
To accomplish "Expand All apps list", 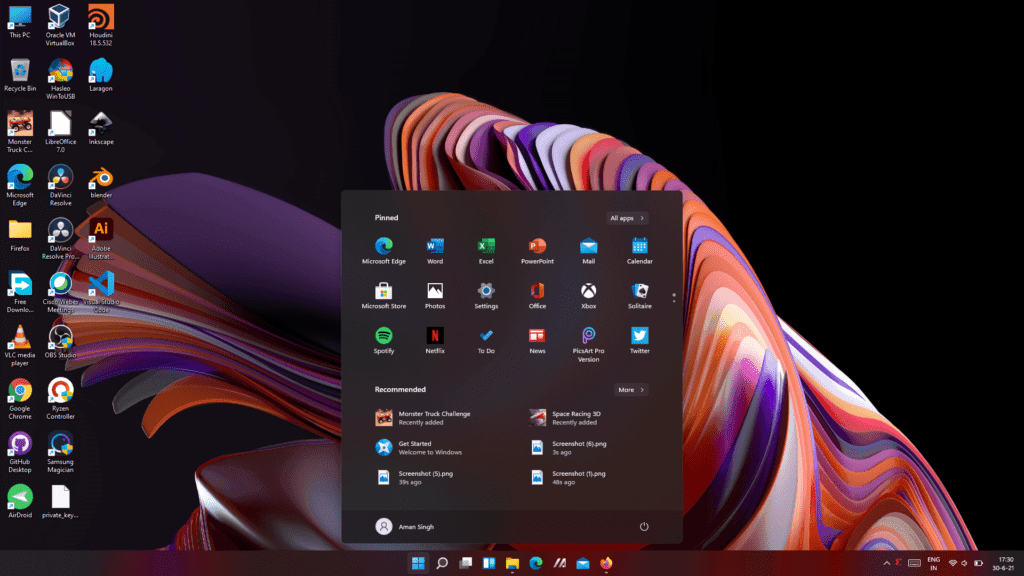I will click(627, 218).
